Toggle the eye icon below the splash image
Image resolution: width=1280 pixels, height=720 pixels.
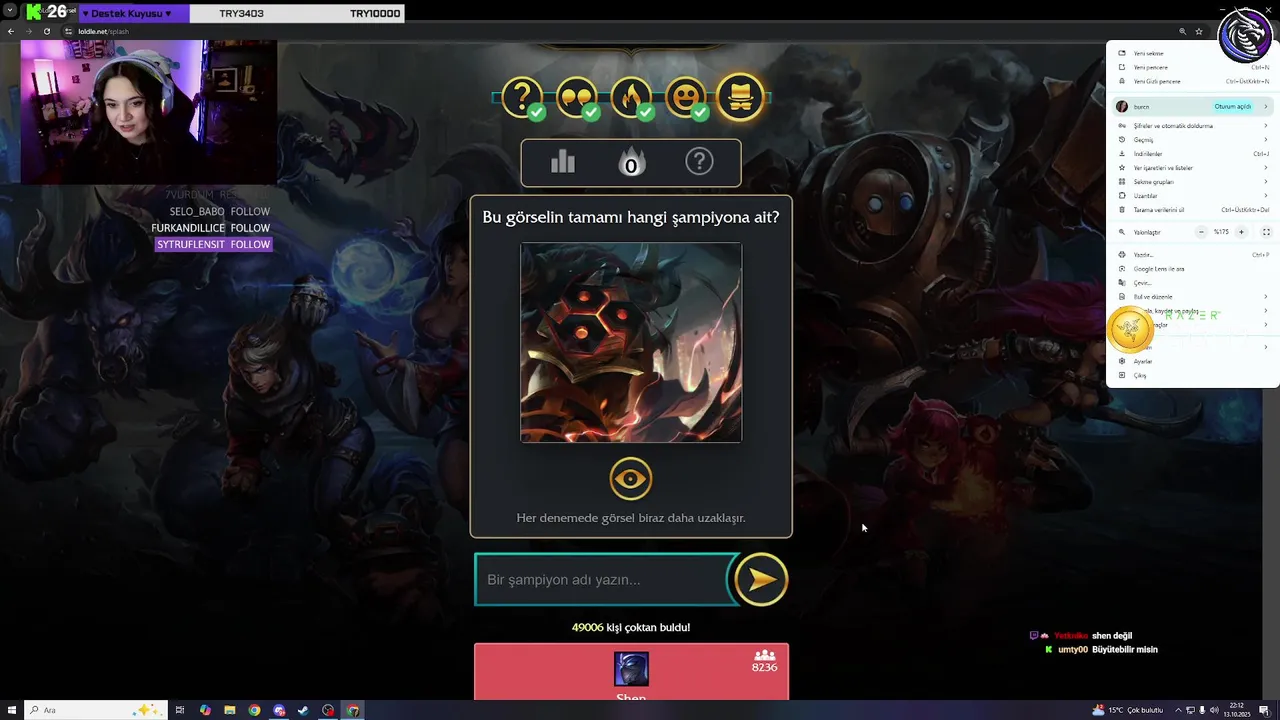pyautogui.click(x=631, y=480)
